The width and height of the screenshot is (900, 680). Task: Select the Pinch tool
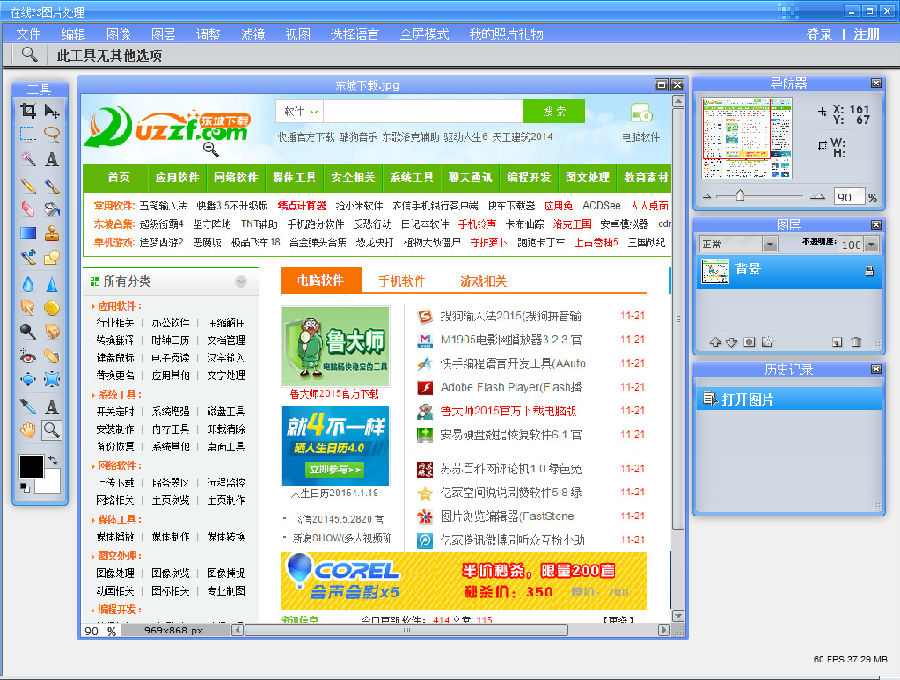coord(52,379)
